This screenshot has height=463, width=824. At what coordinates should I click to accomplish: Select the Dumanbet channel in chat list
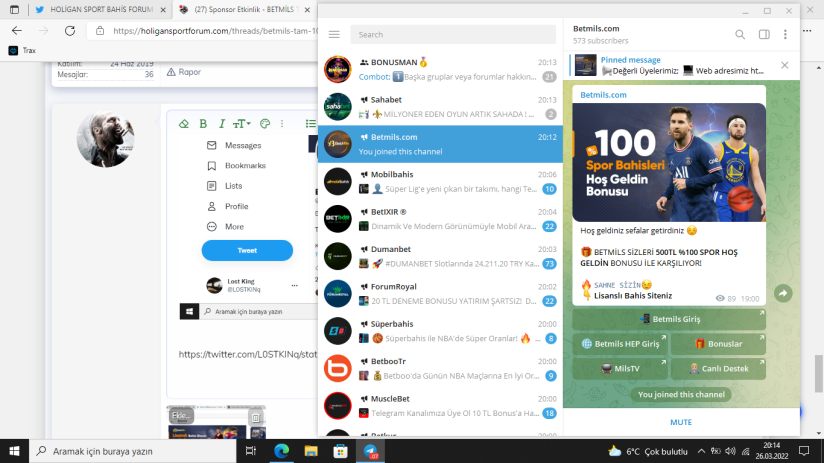pos(439,256)
